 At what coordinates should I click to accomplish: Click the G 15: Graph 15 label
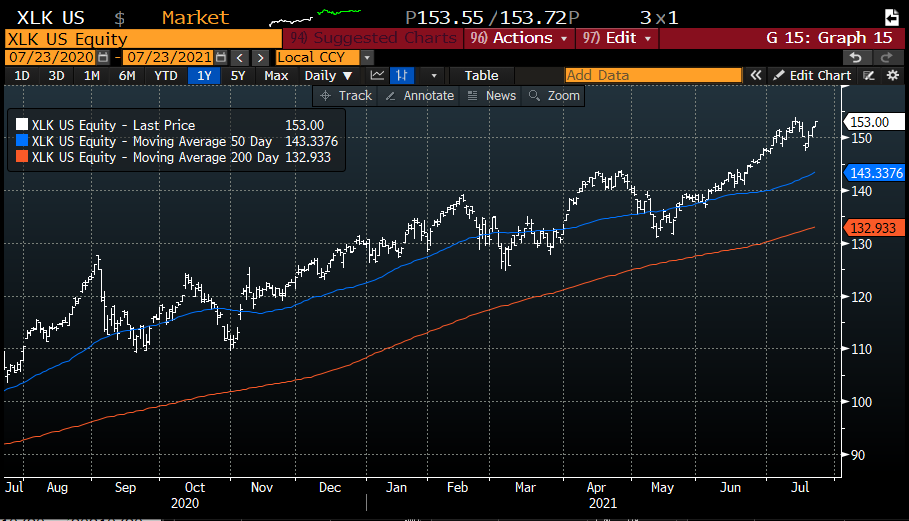829,38
